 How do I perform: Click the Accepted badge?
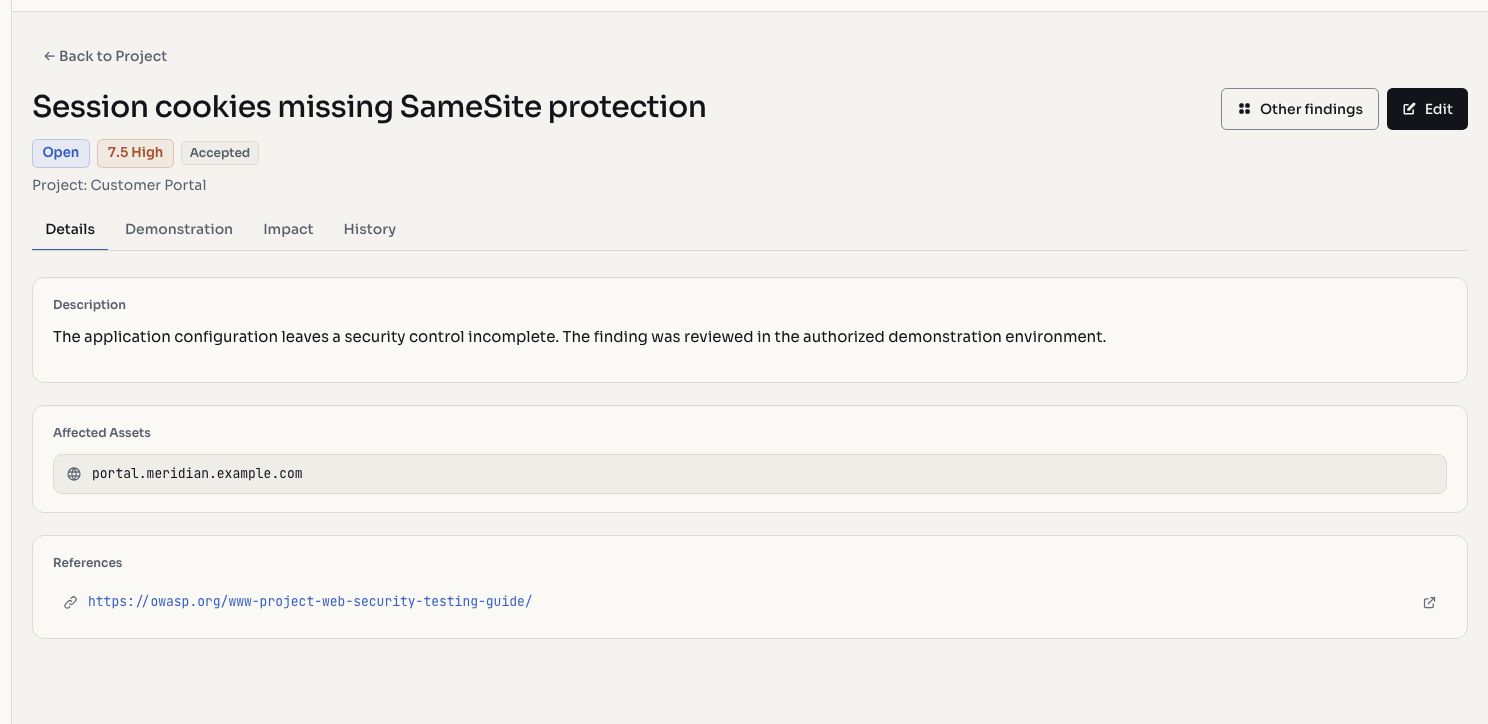point(219,153)
